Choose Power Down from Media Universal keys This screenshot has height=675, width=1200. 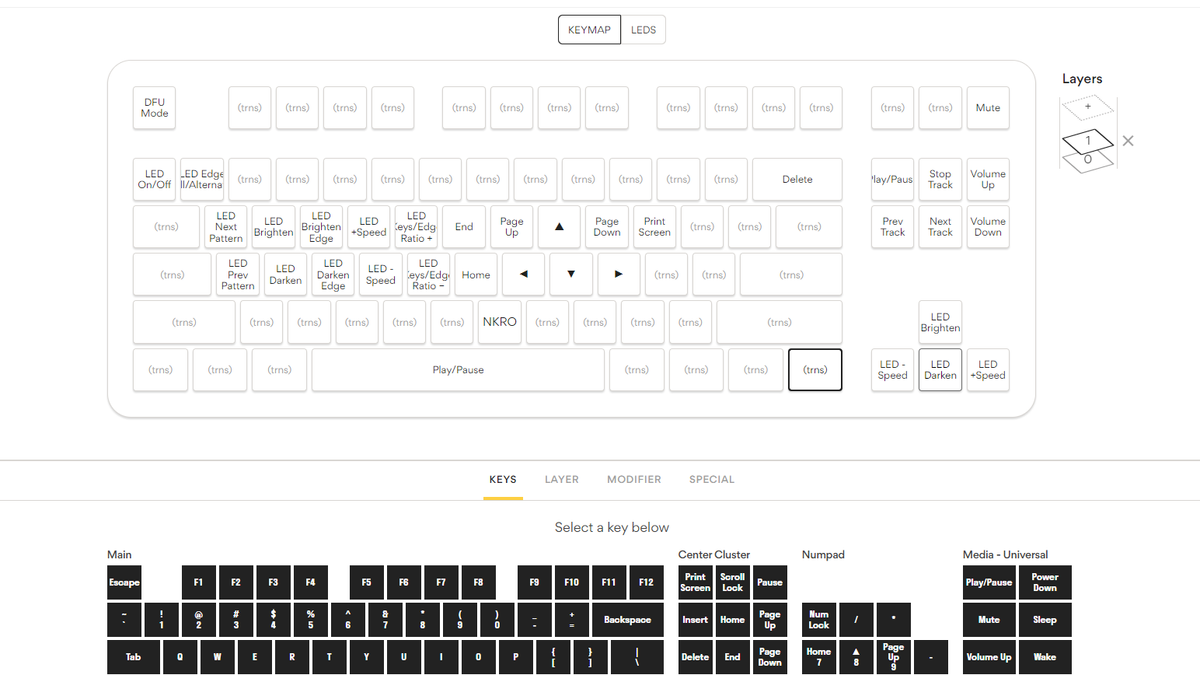coord(1044,582)
